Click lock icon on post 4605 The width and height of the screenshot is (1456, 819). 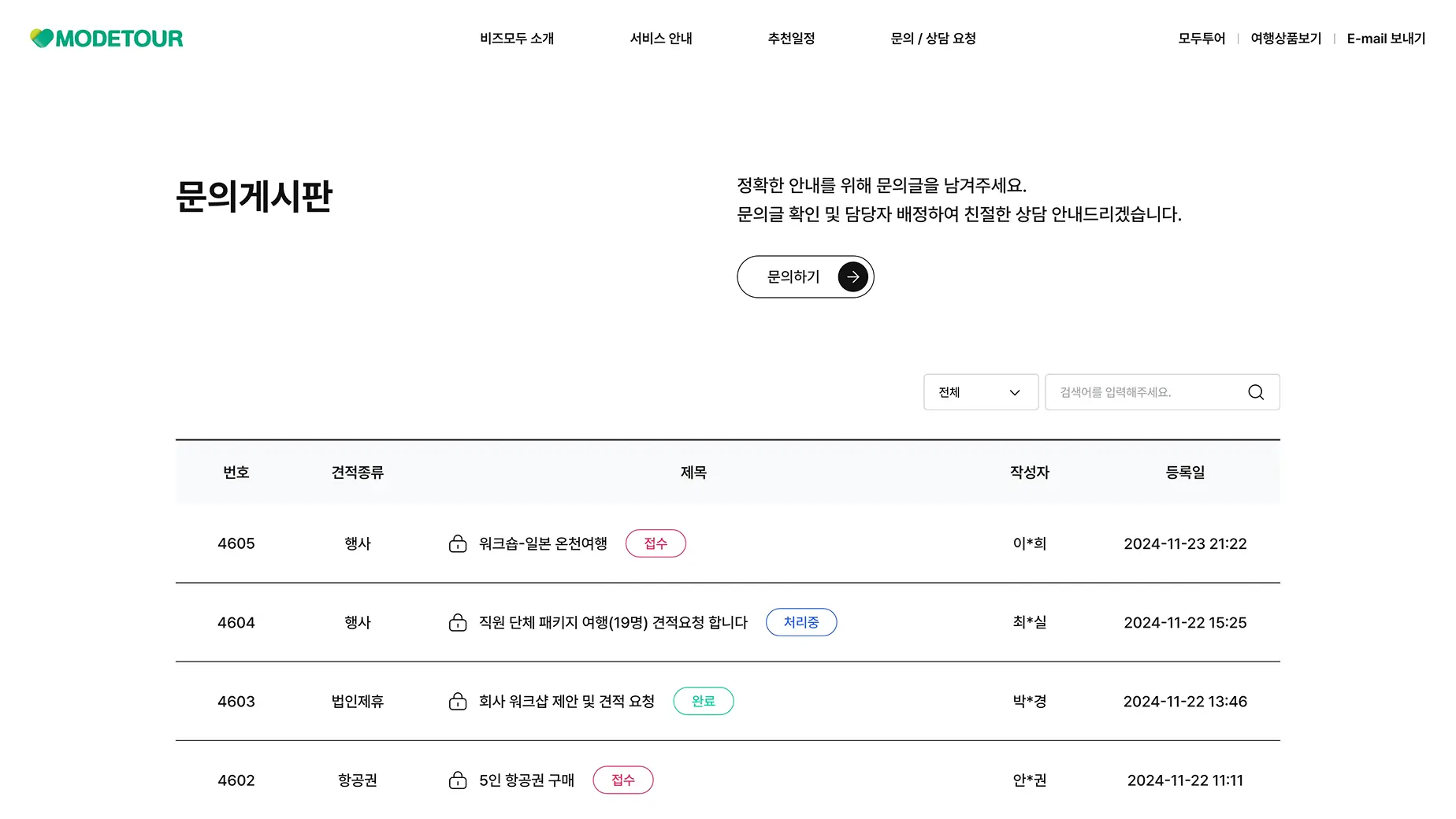coord(458,543)
